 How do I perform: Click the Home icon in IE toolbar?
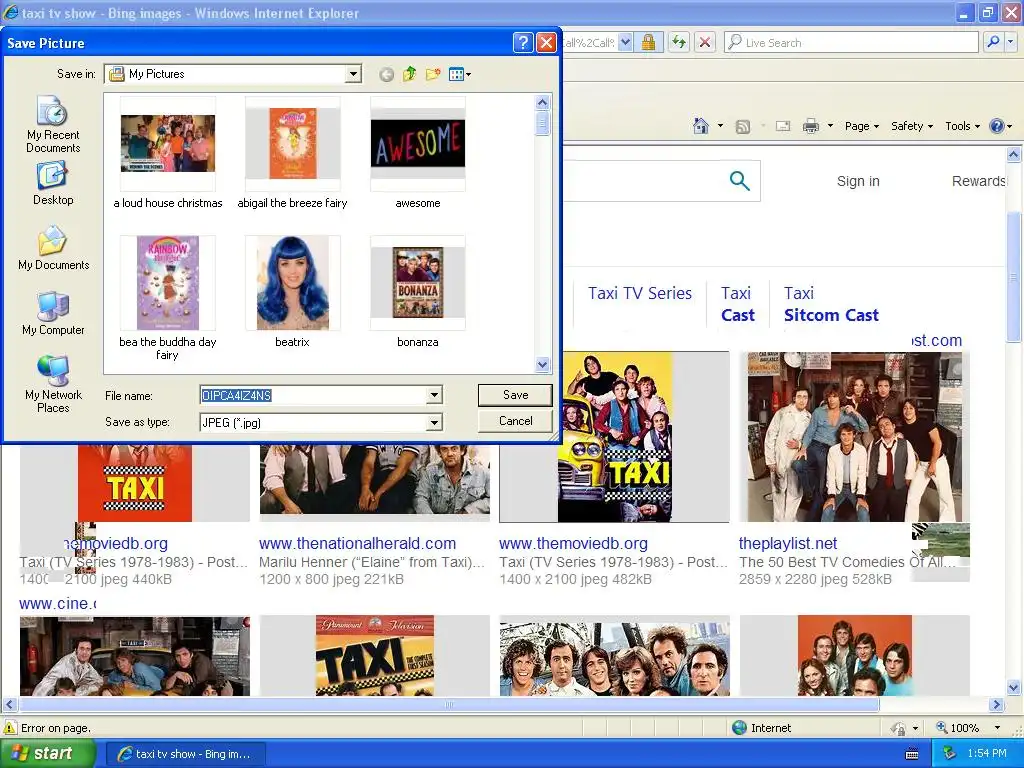point(701,125)
